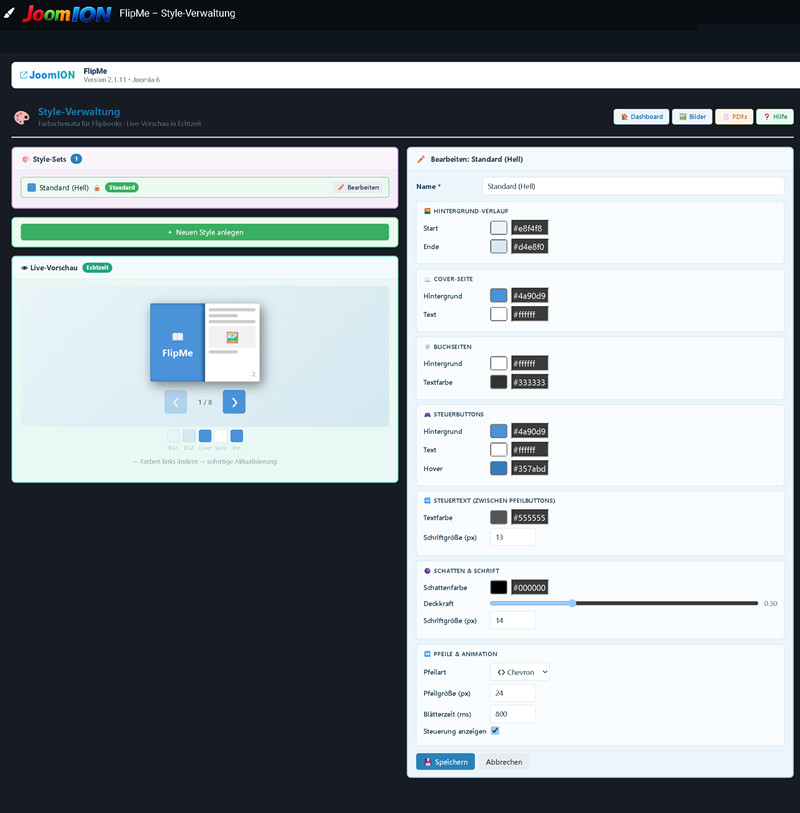This screenshot has width=800, height=813.
Task: Click the Echtzeit badge in Live-Vorschau
Action: tap(97, 268)
